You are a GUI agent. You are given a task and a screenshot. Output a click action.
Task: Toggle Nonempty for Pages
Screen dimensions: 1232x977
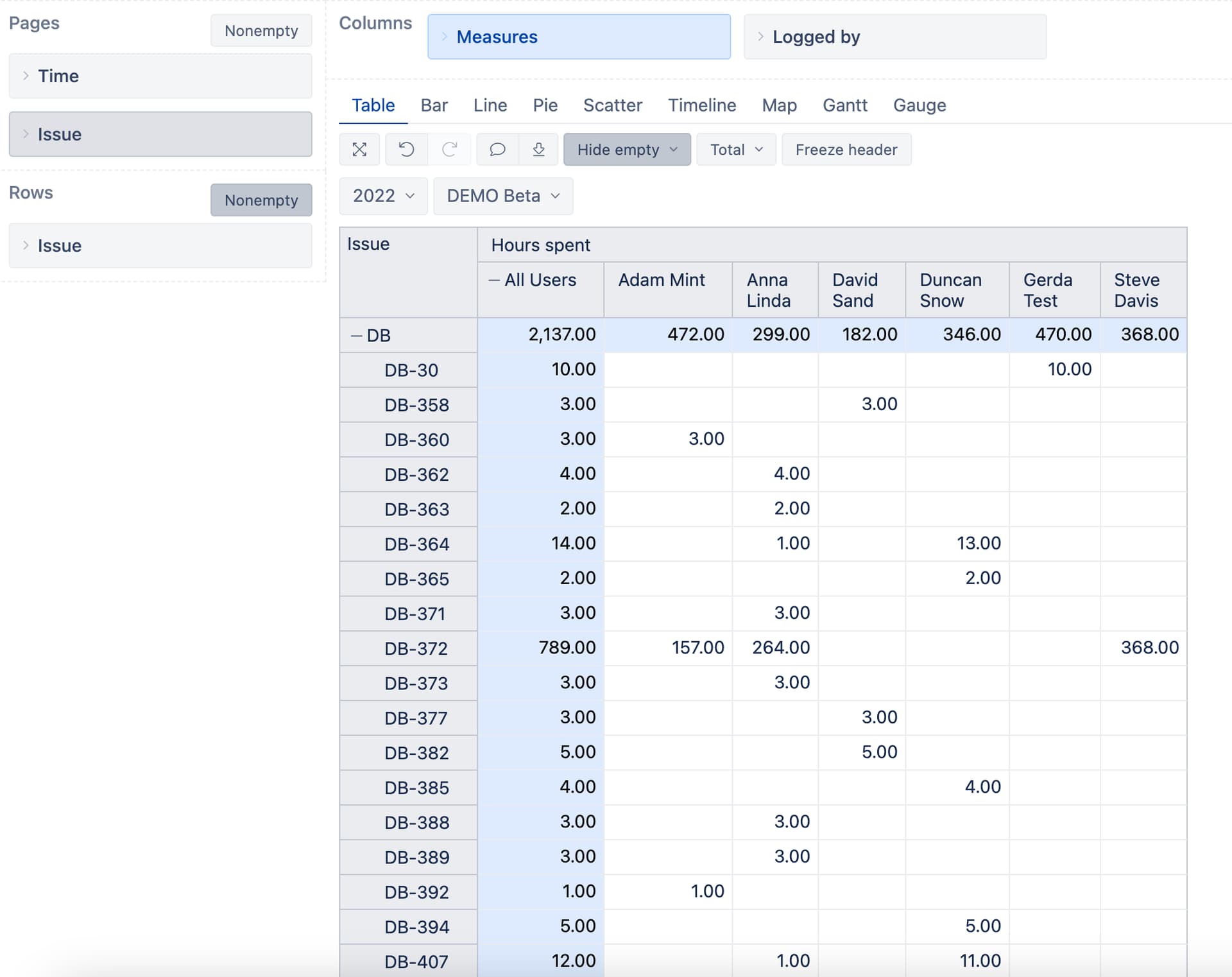click(x=261, y=30)
